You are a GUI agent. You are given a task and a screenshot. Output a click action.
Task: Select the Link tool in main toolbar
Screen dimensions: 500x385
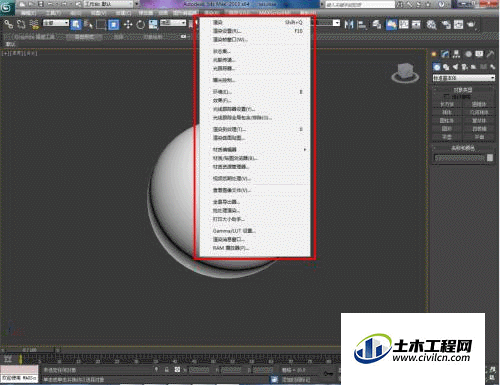pyautogui.click(x=8, y=24)
